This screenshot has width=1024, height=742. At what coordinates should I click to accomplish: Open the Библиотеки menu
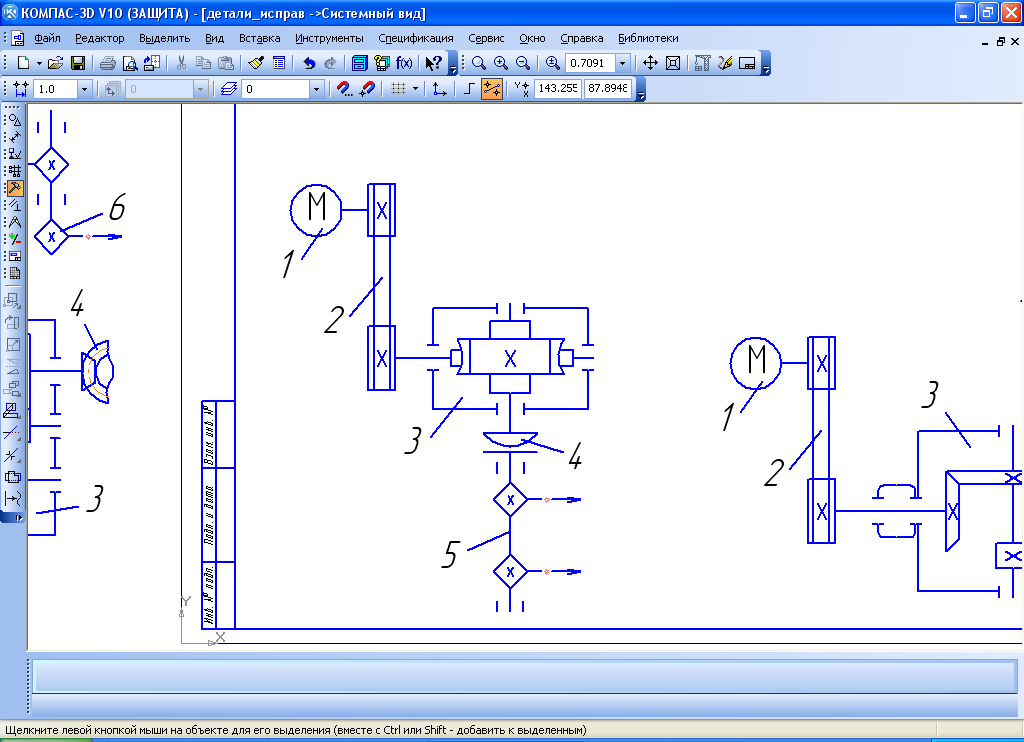pyautogui.click(x=647, y=38)
